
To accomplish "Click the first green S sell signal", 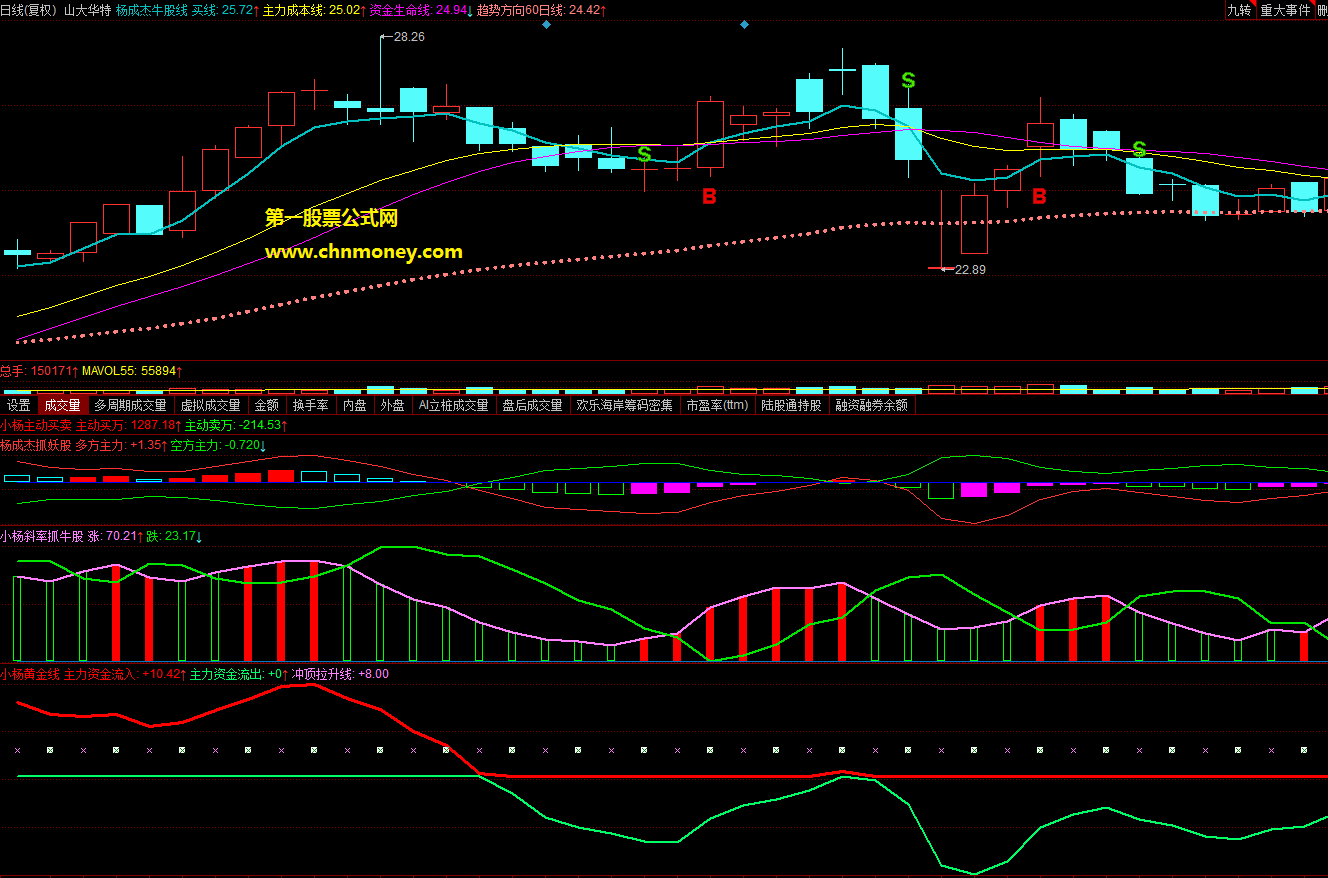I will click(x=645, y=154).
